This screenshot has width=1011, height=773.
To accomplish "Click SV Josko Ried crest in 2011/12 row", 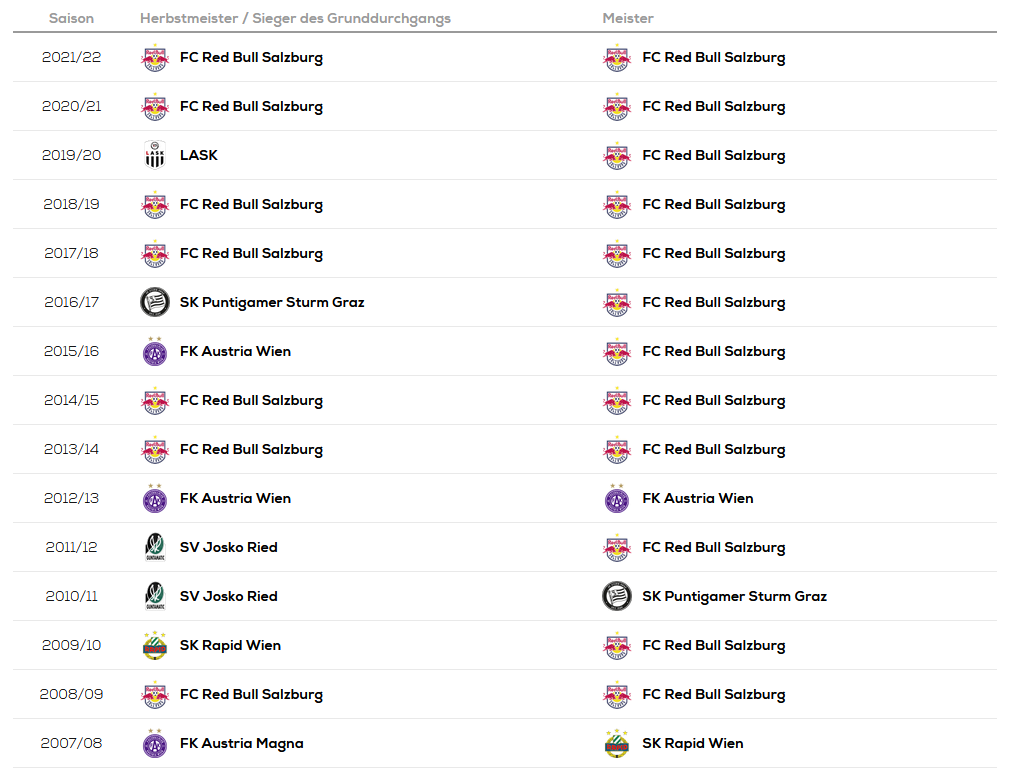I will [155, 547].
